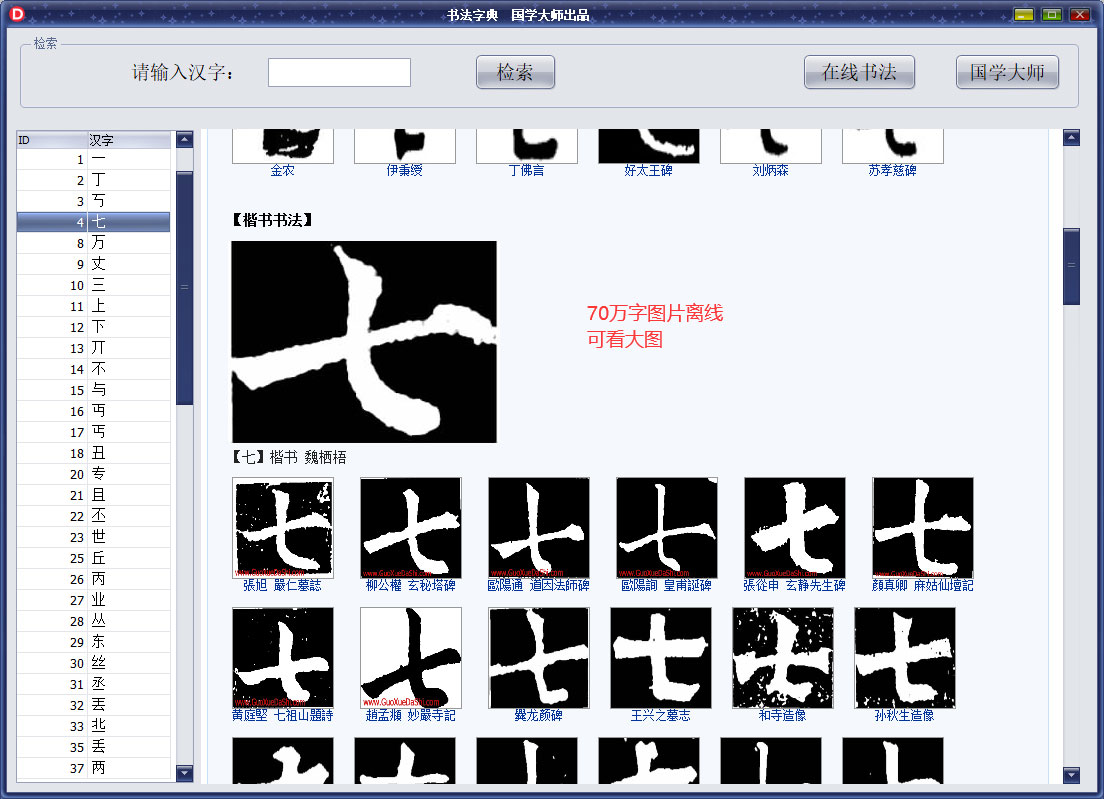Click the 检索 search button
This screenshot has width=1104, height=799.
tap(515, 72)
